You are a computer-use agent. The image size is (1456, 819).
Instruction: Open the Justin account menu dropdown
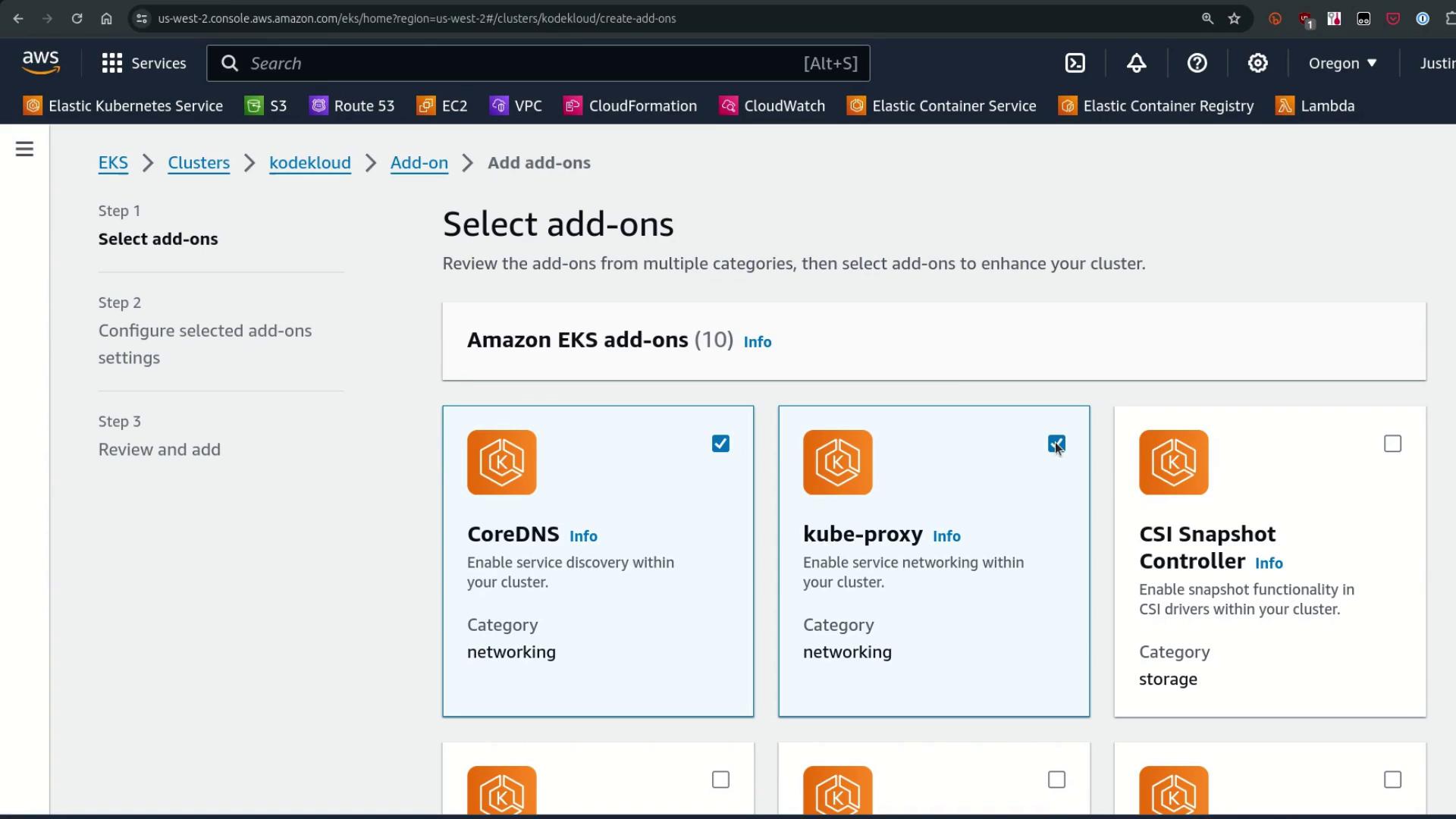click(1436, 63)
